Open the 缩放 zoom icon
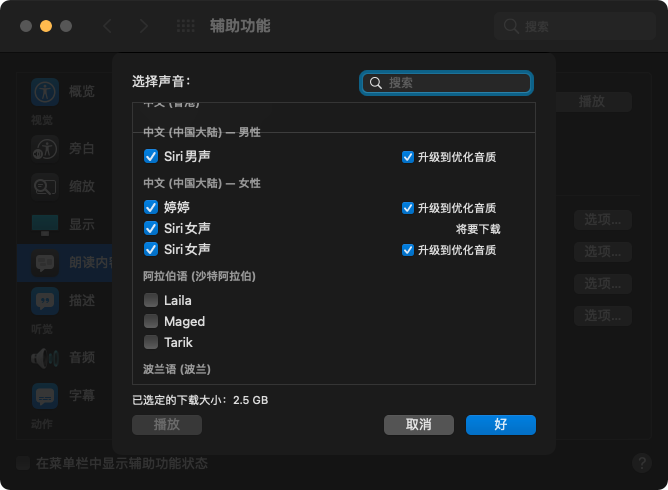This screenshot has height=490, width=668. pos(45,186)
